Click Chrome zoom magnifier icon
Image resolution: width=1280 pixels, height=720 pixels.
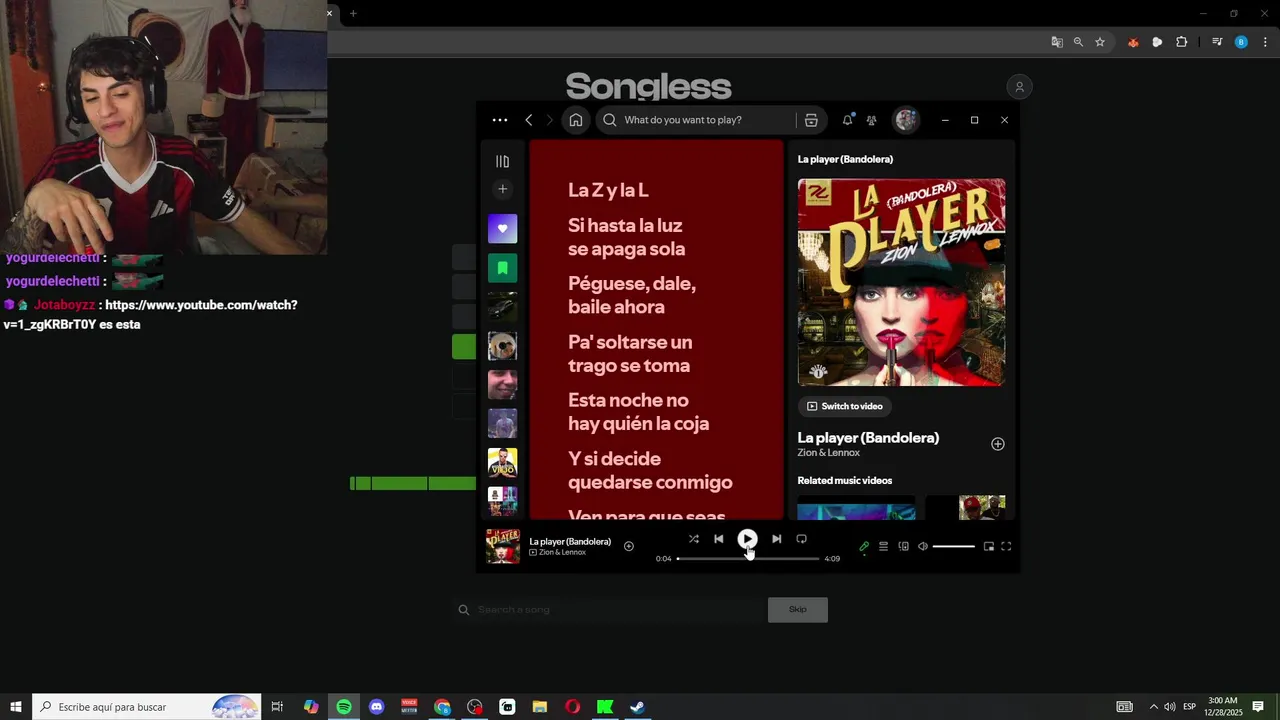[1078, 42]
